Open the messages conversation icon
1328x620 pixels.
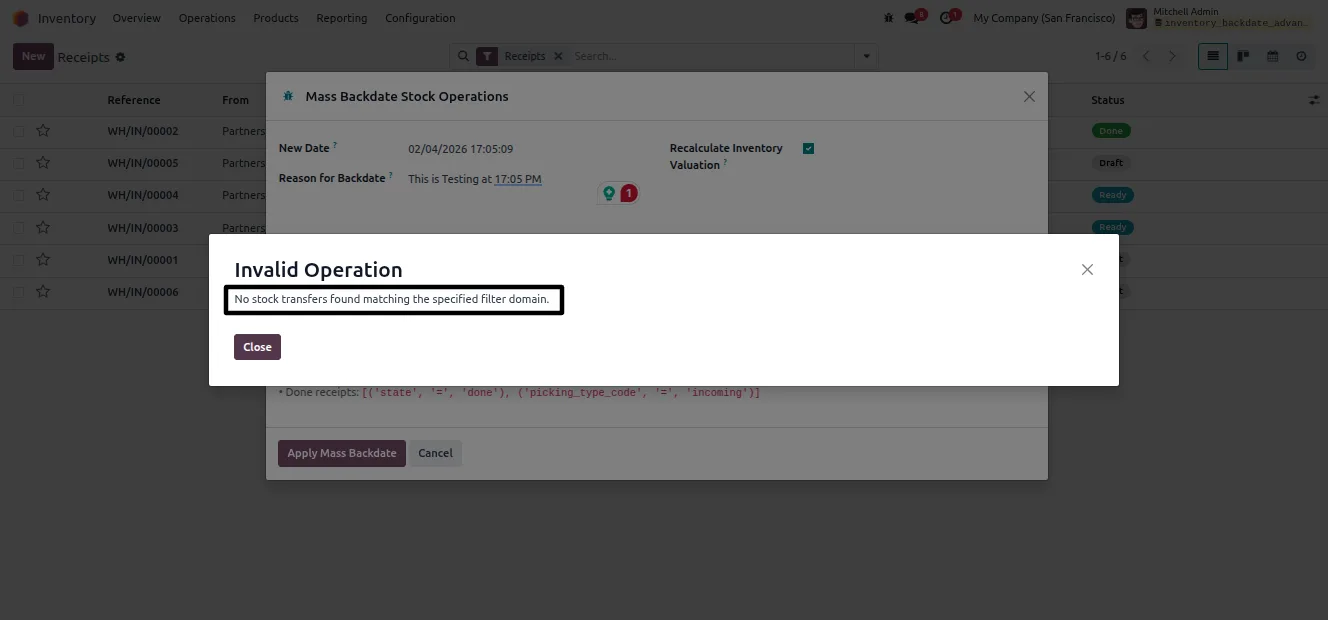coord(913,18)
